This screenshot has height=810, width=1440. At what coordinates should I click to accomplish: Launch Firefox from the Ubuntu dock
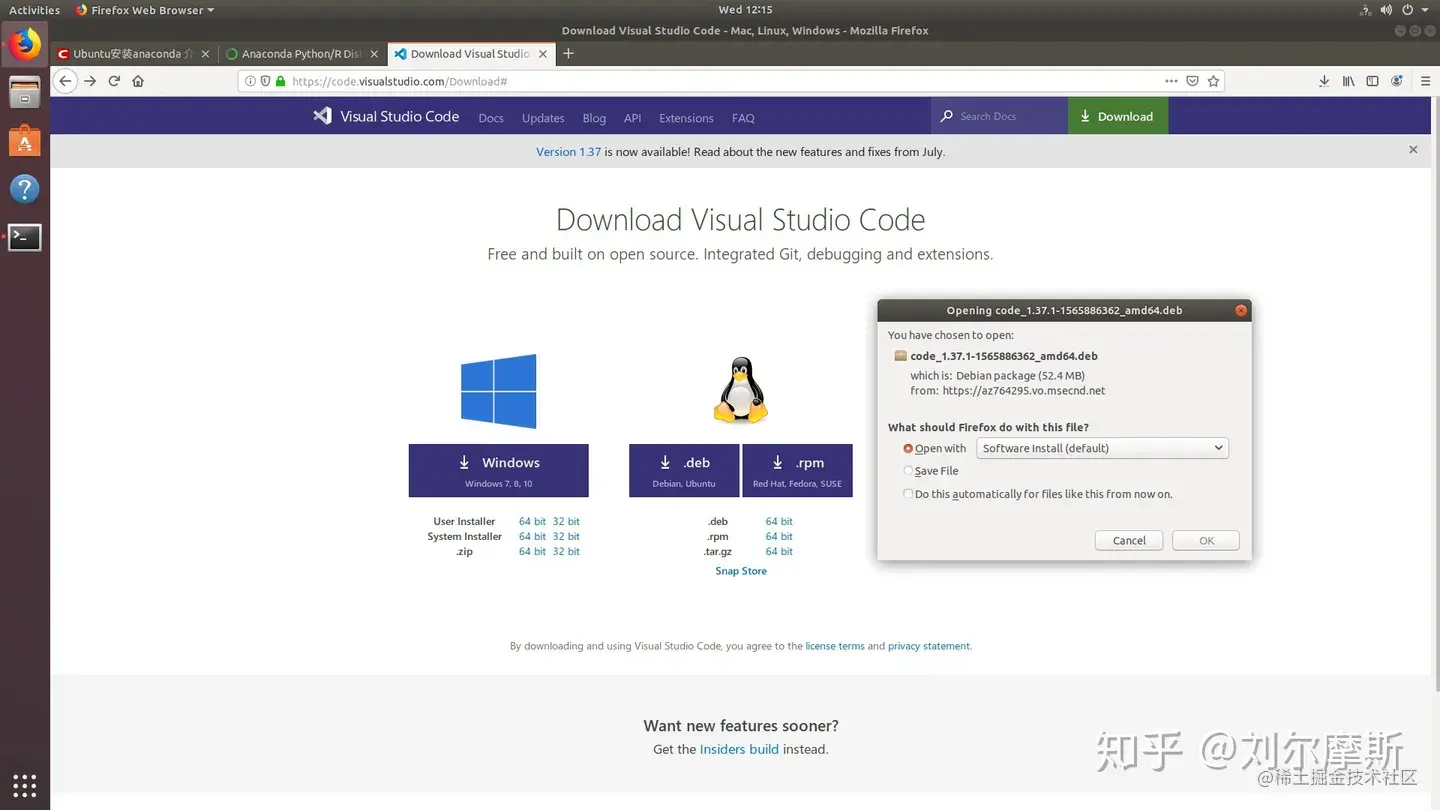tap(25, 44)
